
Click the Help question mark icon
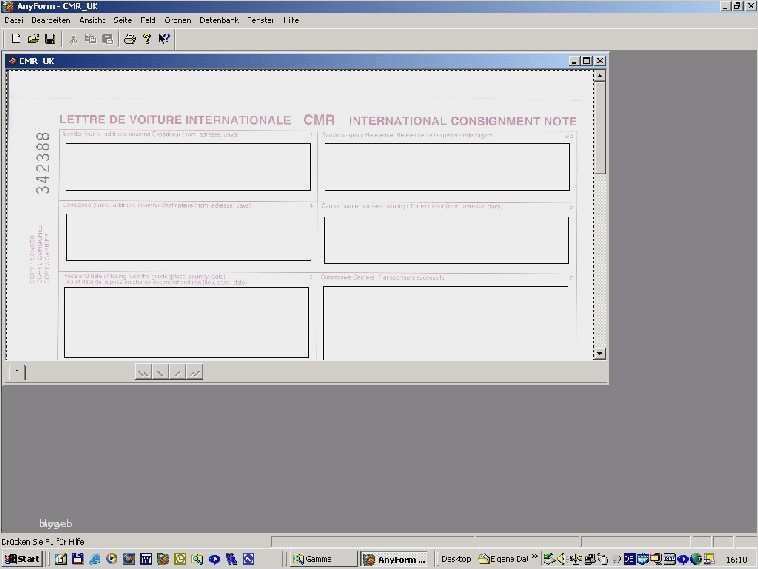coord(147,39)
